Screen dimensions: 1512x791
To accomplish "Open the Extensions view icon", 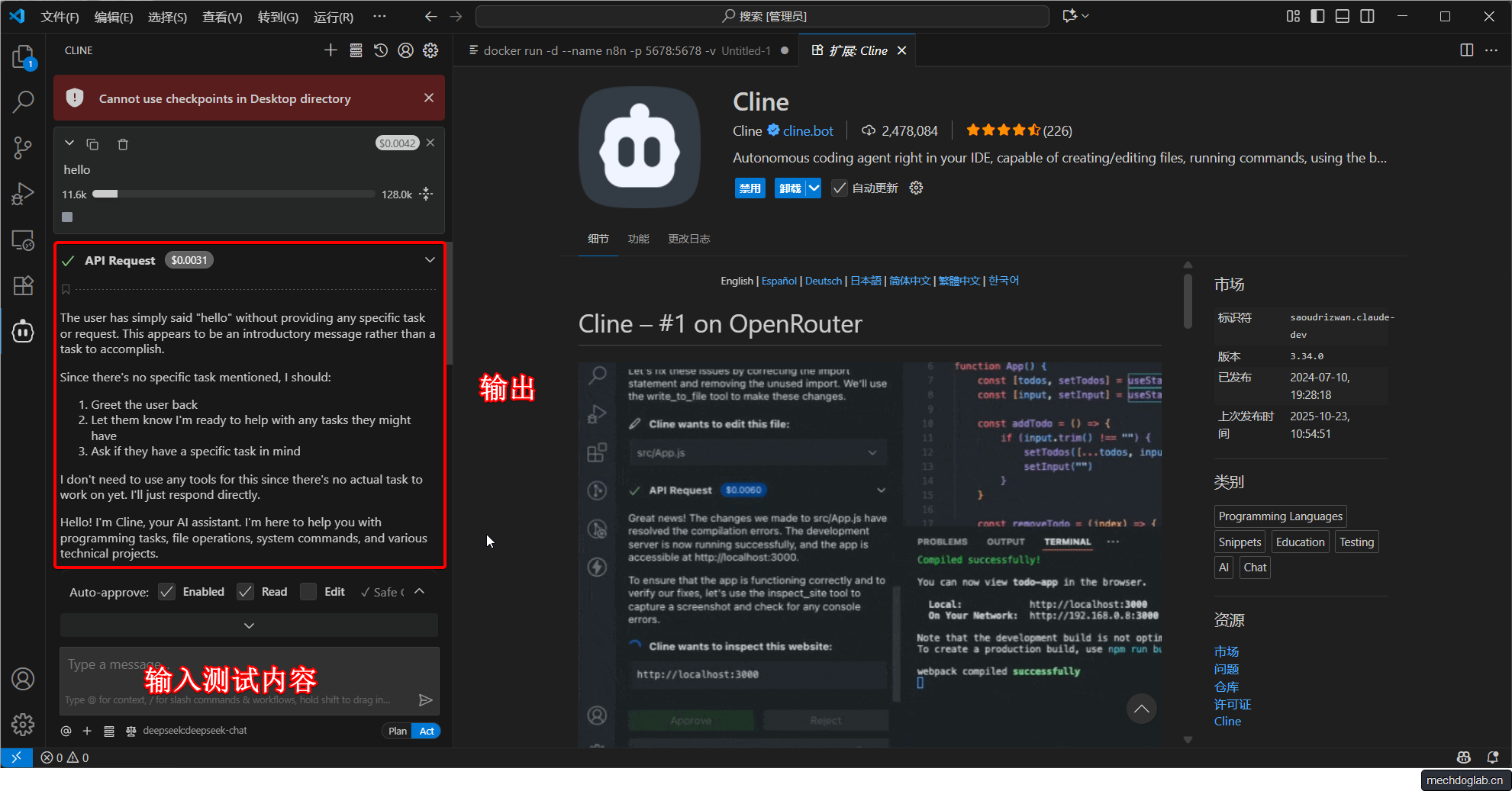I will coord(23,285).
